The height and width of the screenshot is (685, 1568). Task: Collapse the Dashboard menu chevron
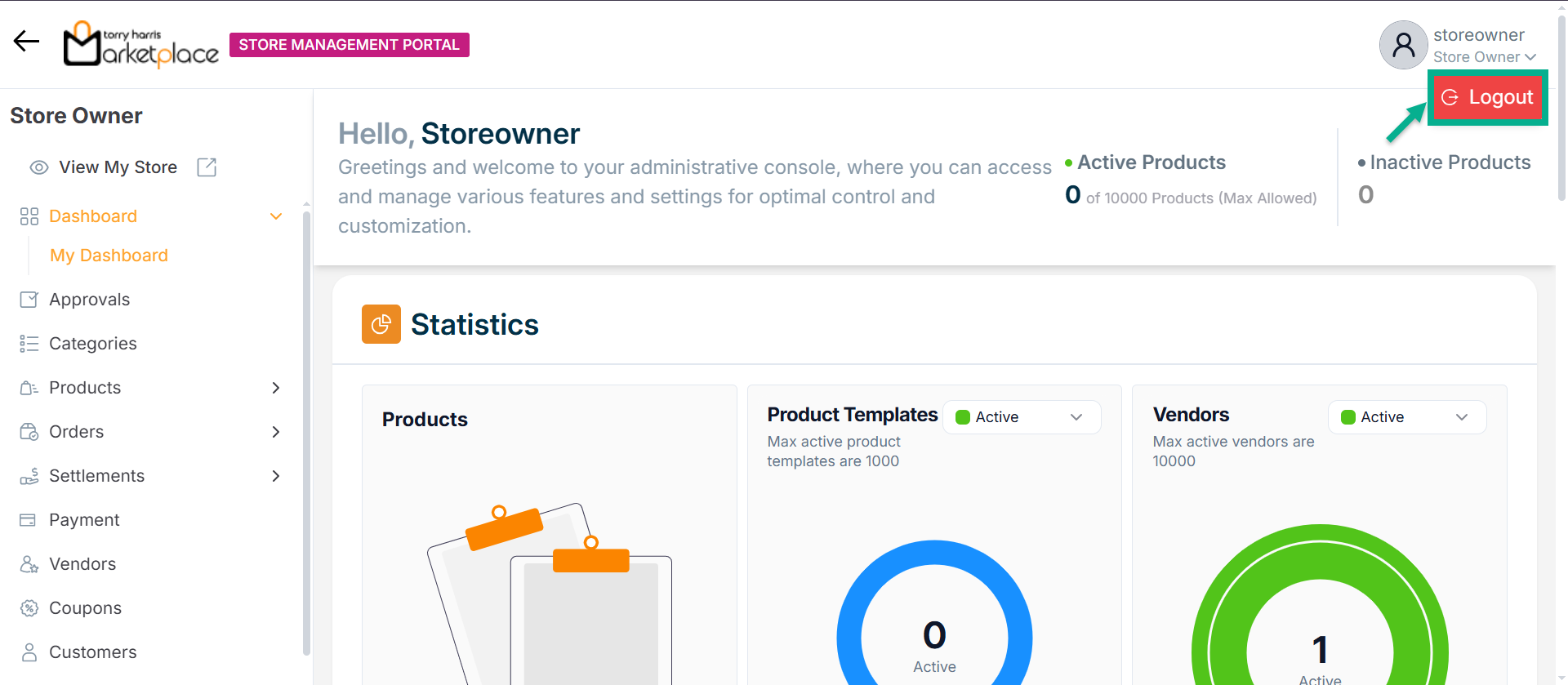[276, 216]
